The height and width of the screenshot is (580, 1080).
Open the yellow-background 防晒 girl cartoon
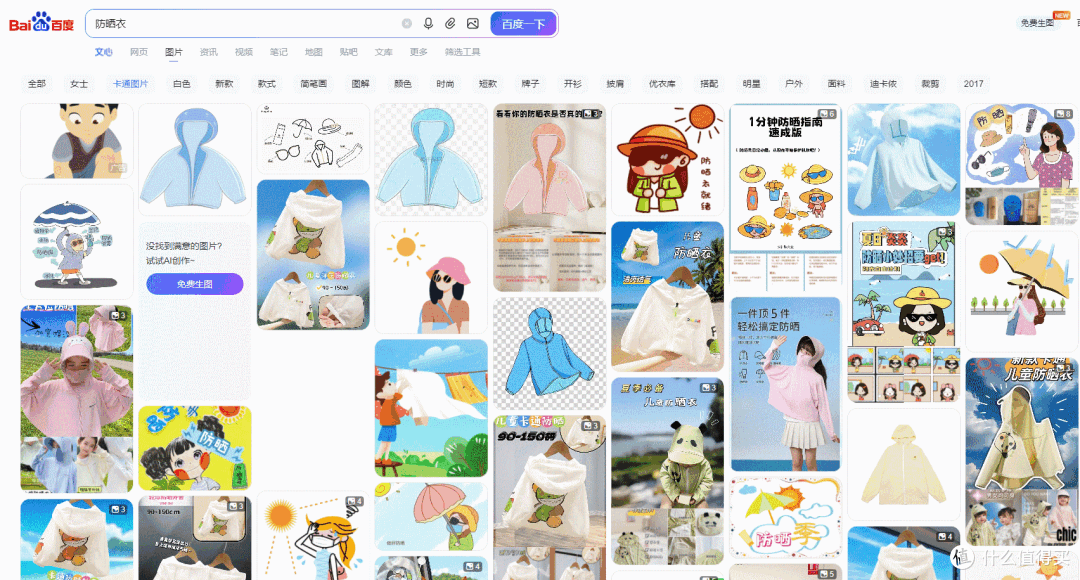click(195, 448)
